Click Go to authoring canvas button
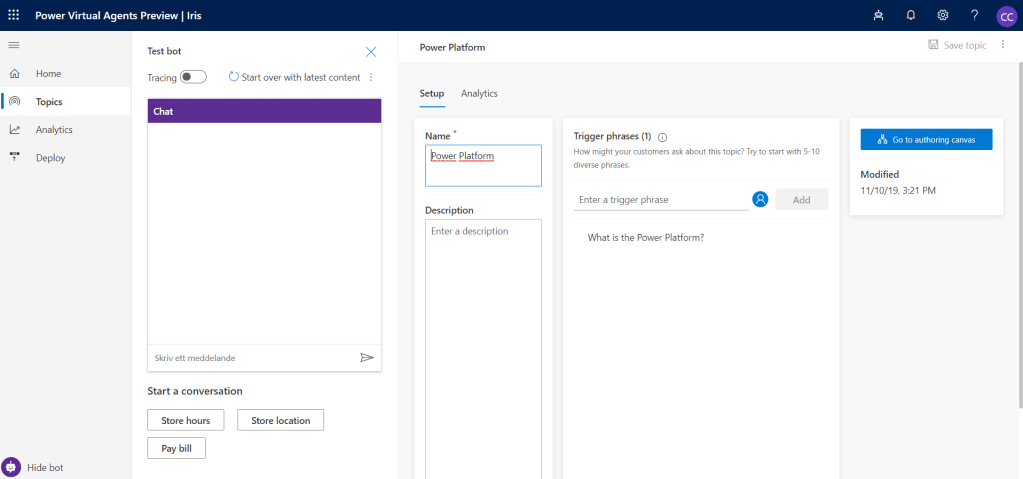Viewport: 1023px width, 479px height. click(x=926, y=140)
